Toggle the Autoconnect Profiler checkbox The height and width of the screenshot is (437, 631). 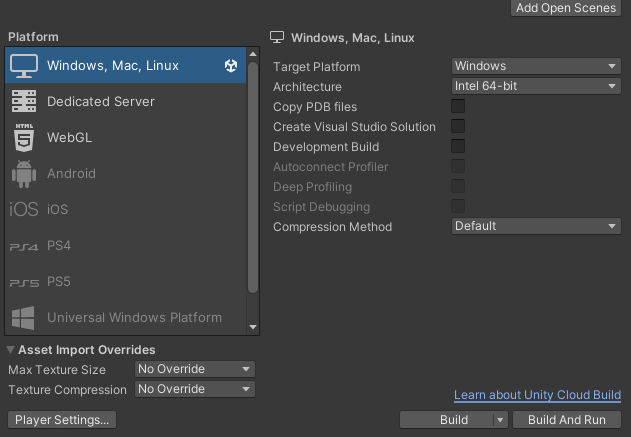(x=458, y=166)
